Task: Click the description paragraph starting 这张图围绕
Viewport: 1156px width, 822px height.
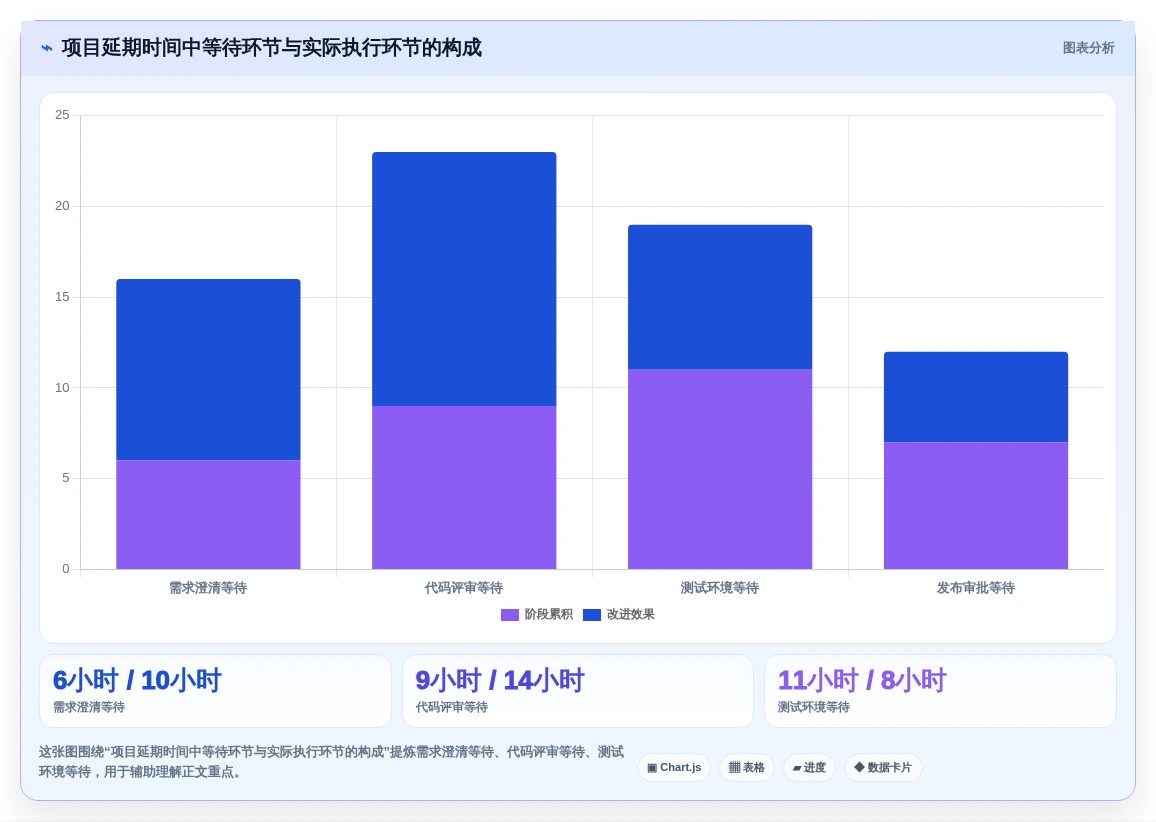Action: (x=331, y=762)
